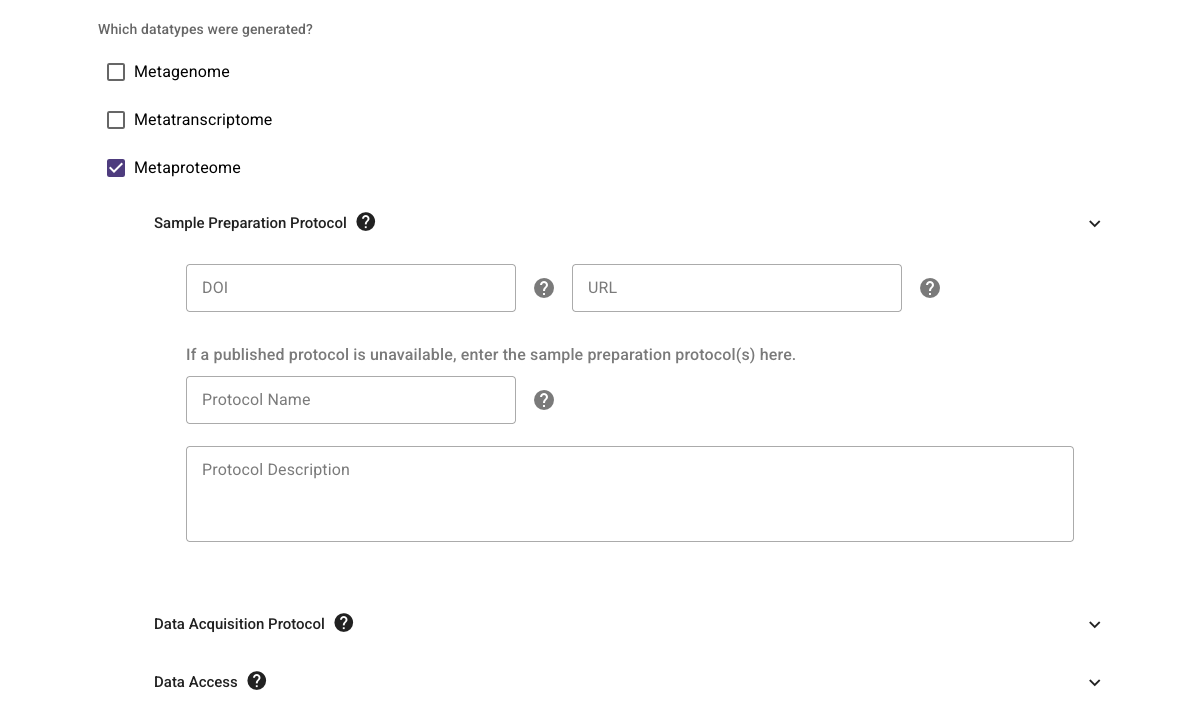Select the Metaproteome label text
Image resolution: width=1187 pixels, height=718 pixels.
click(x=187, y=168)
